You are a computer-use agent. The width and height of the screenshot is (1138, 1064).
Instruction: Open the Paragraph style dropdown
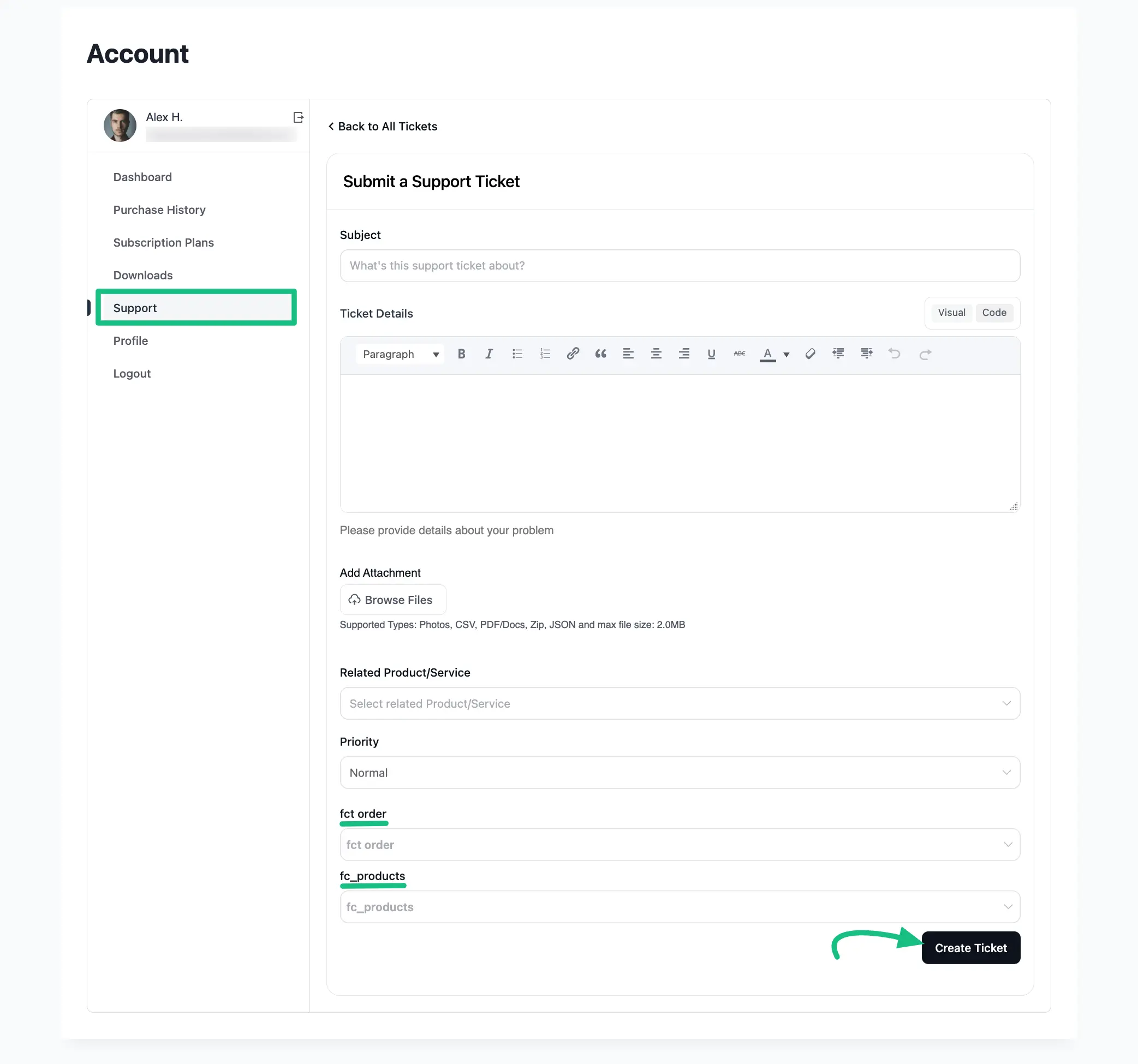pos(400,354)
